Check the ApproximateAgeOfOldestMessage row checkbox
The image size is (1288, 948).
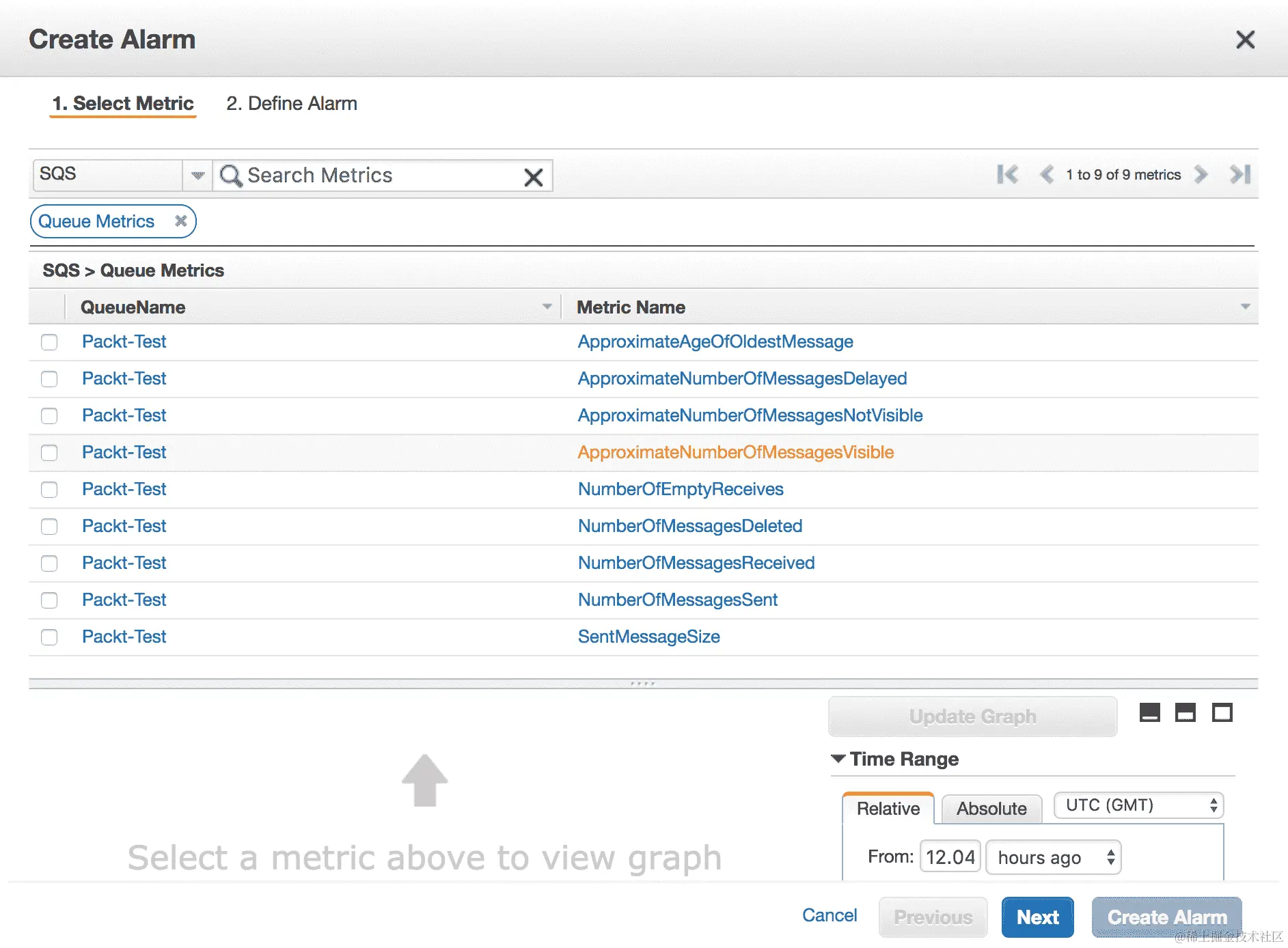[49, 342]
